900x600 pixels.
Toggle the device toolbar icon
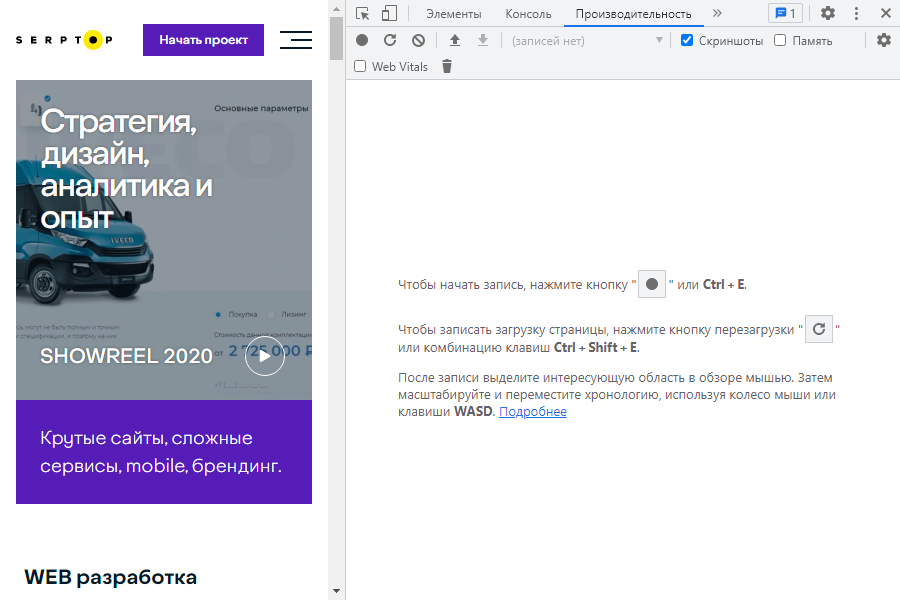tap(389, 13)
